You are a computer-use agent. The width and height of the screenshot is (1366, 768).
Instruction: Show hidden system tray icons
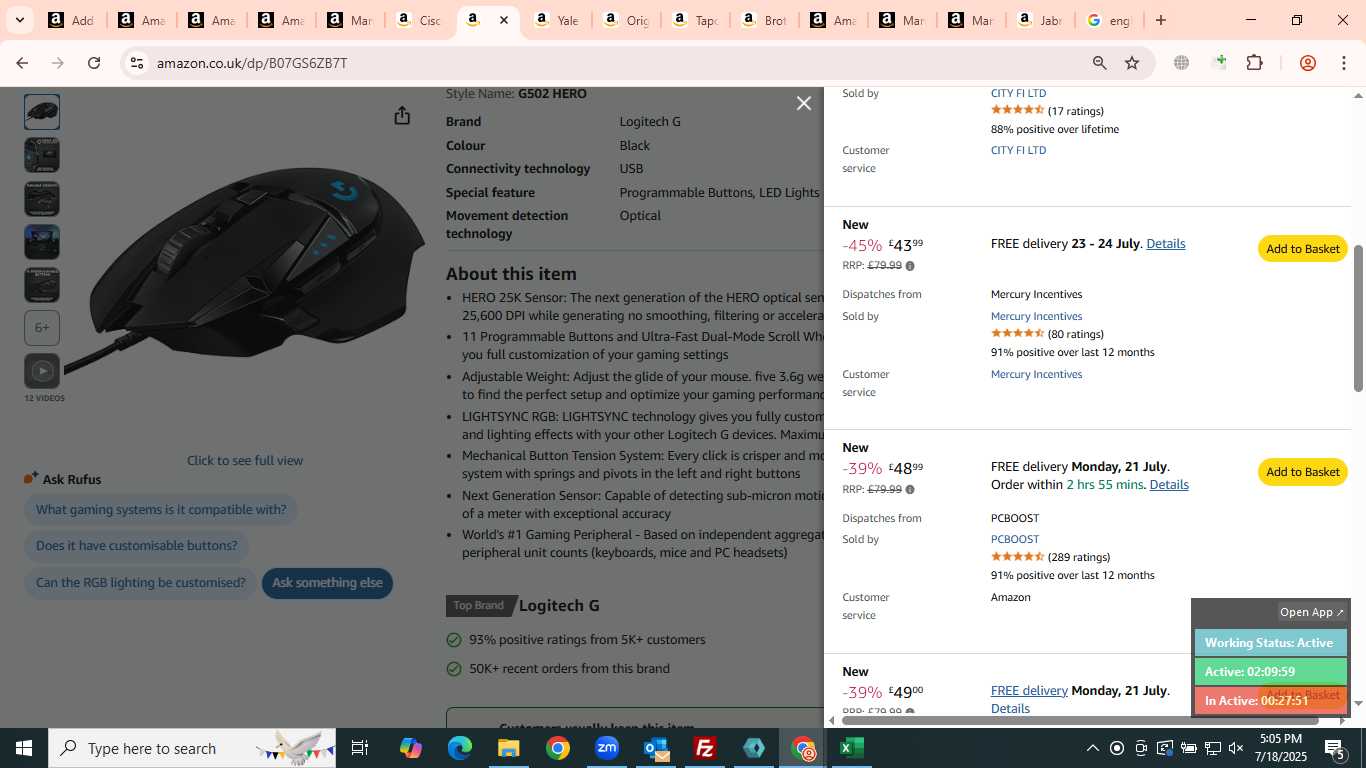coord(1092,748)
